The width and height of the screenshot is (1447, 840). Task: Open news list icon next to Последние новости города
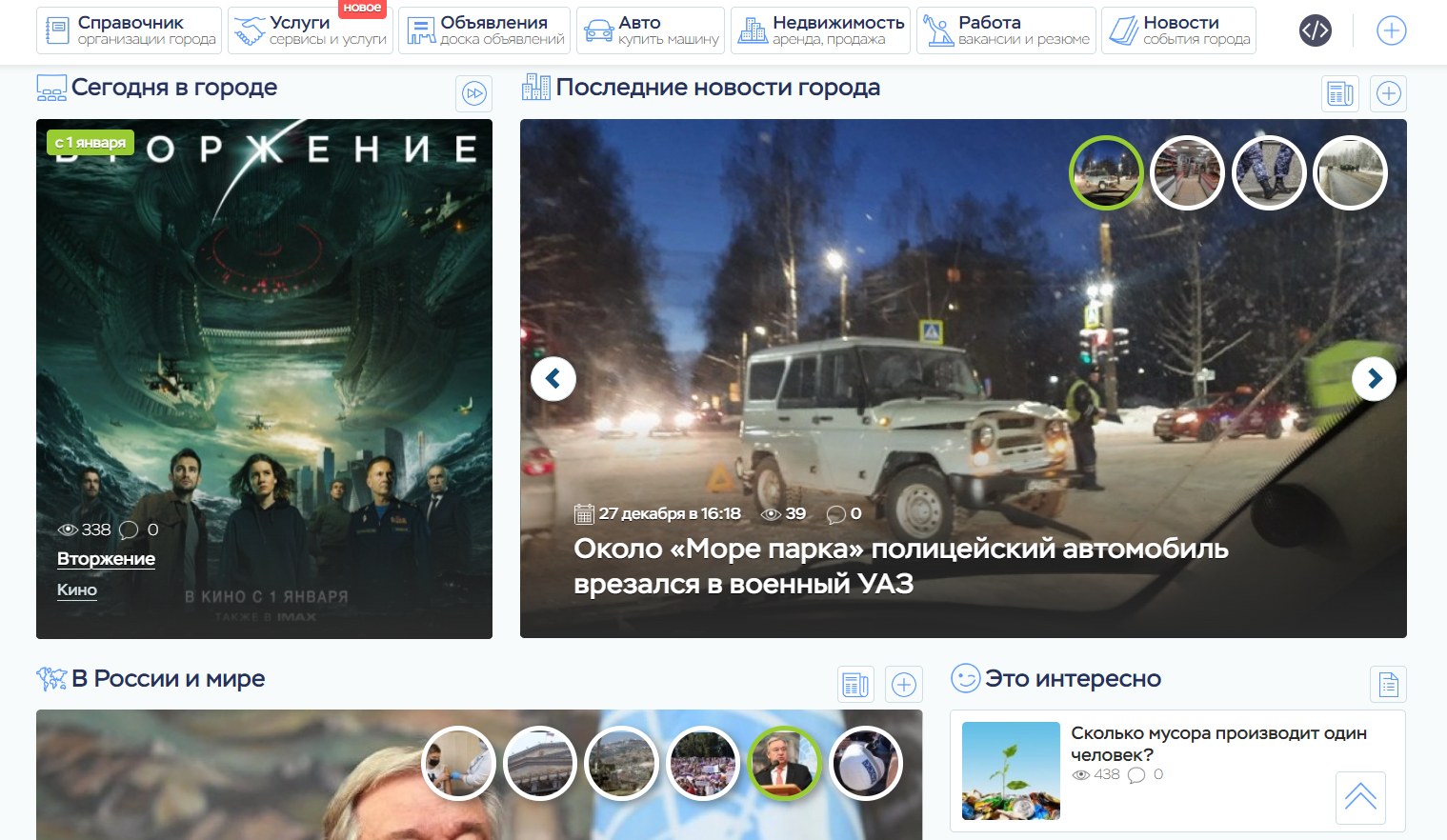click(x=1340, y=93)
